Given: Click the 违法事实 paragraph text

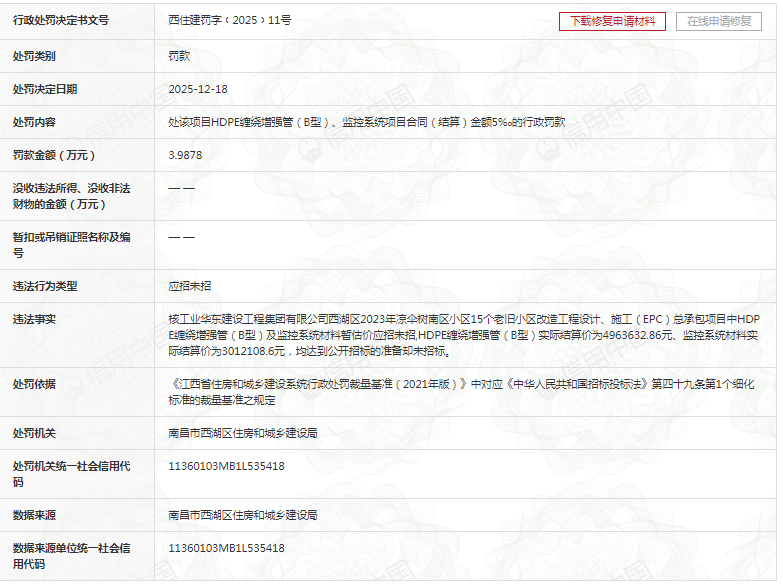Looking at the screenshot, I should (x=465, y=335).
